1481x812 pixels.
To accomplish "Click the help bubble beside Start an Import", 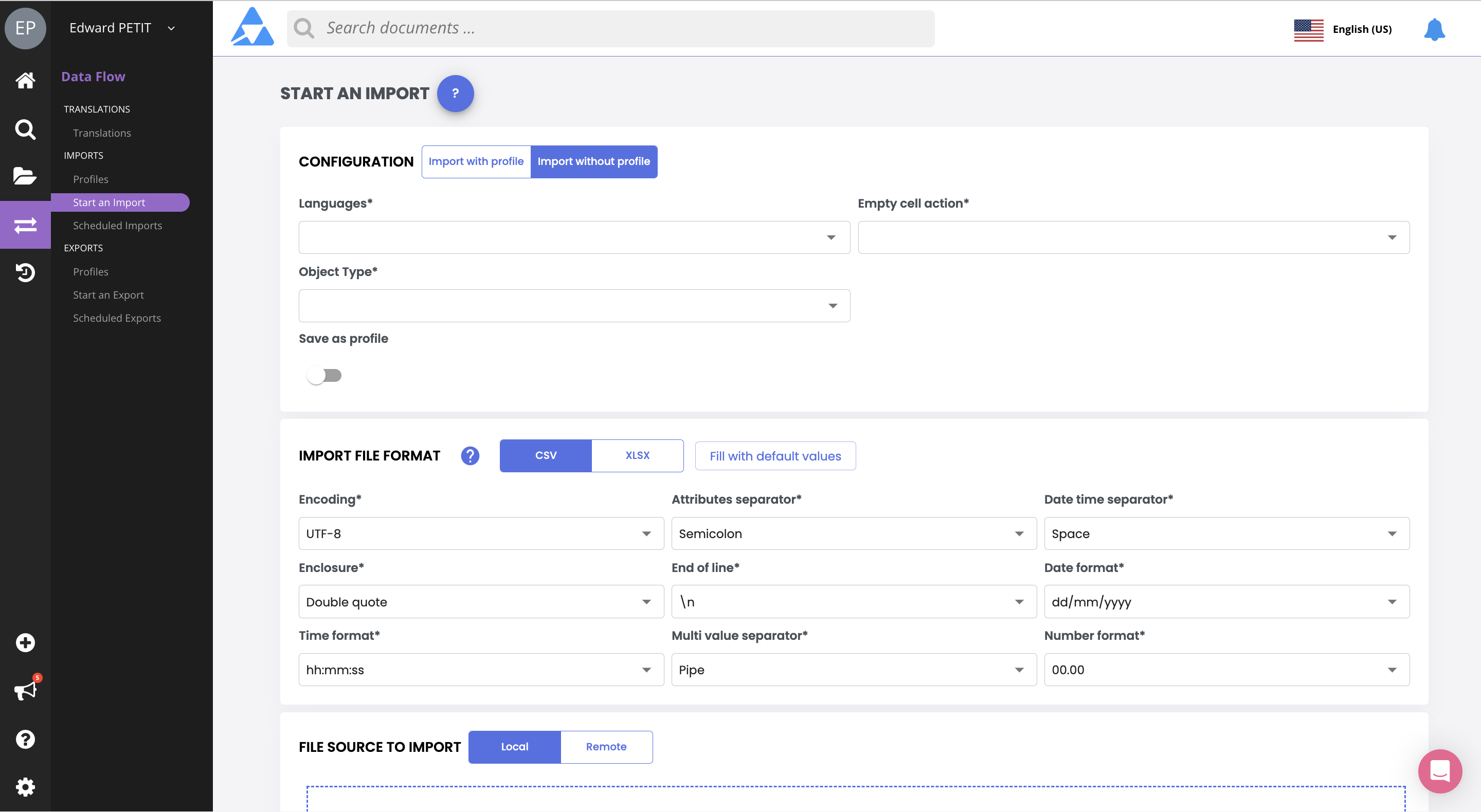I will (x=455, y=93).
